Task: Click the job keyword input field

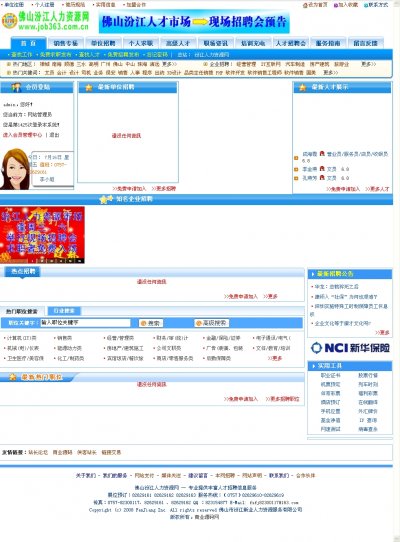Action: pos(85,323)
